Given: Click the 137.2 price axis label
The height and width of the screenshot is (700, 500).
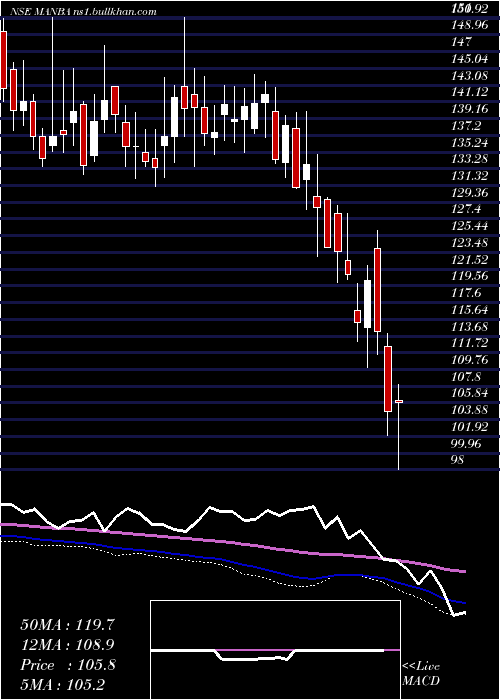Looking at the screenshot, I should point(466,125).
